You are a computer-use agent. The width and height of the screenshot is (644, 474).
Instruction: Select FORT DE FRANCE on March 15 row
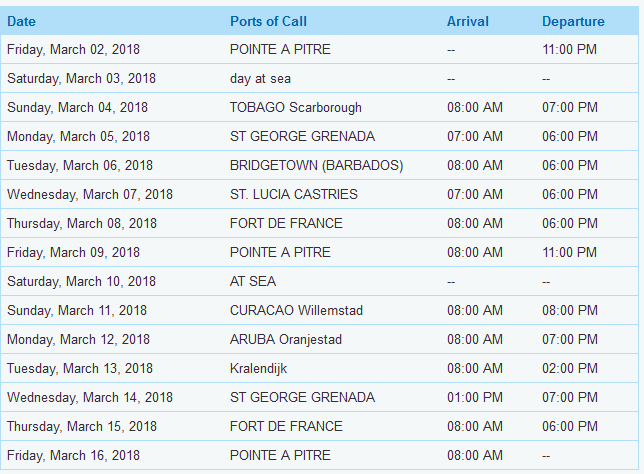(x=286, y=426)
